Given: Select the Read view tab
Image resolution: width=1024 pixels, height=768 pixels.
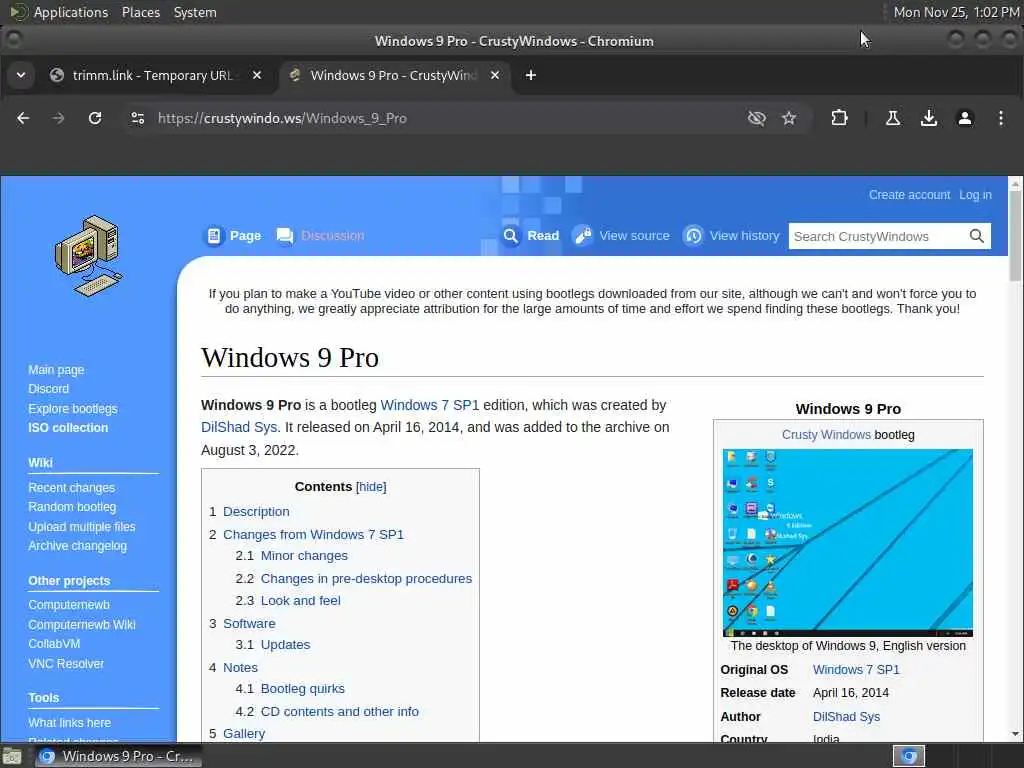Looking at the screenshot, I should [x=531, y=236].
